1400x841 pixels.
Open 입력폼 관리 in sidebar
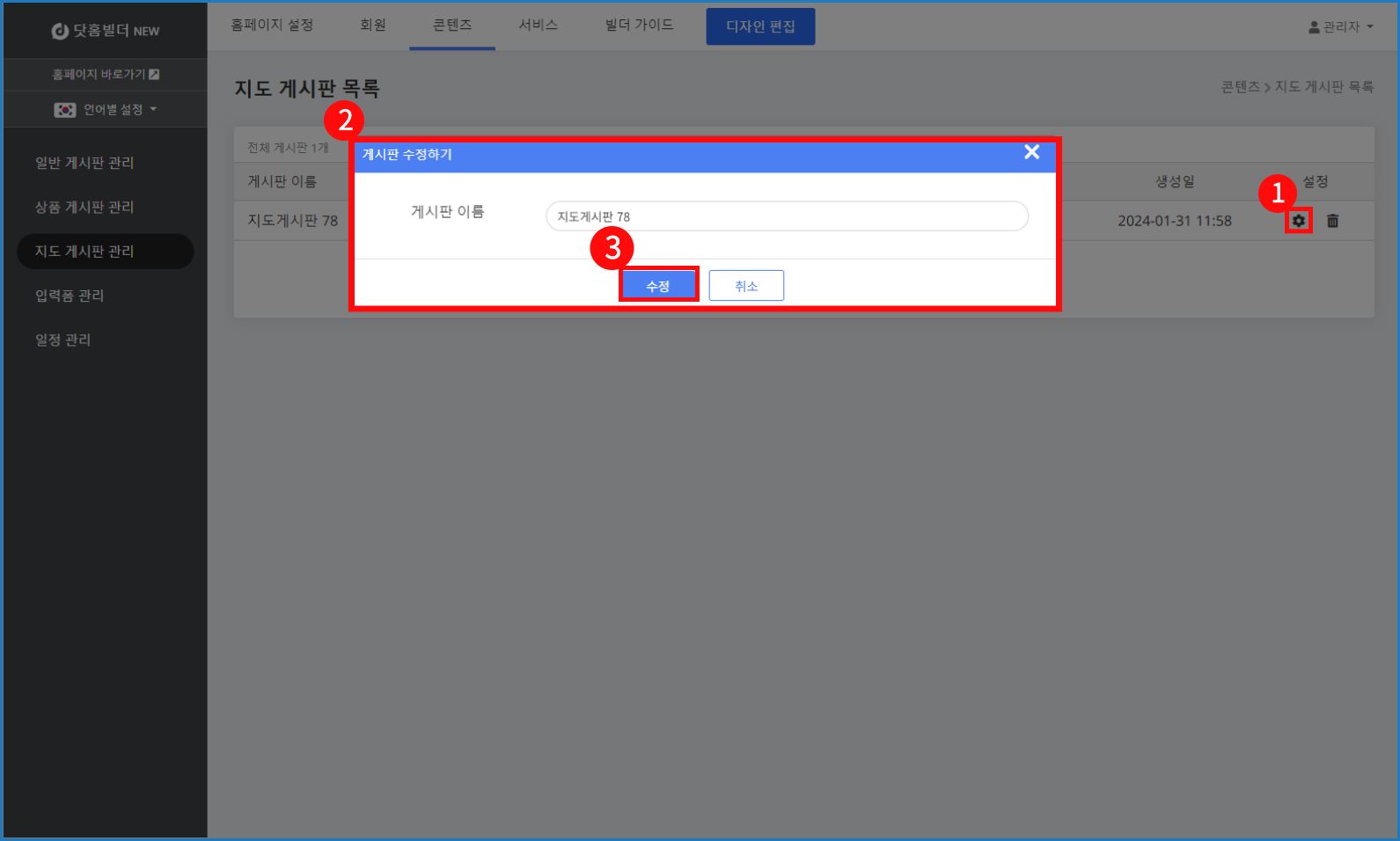pos(70,296)
